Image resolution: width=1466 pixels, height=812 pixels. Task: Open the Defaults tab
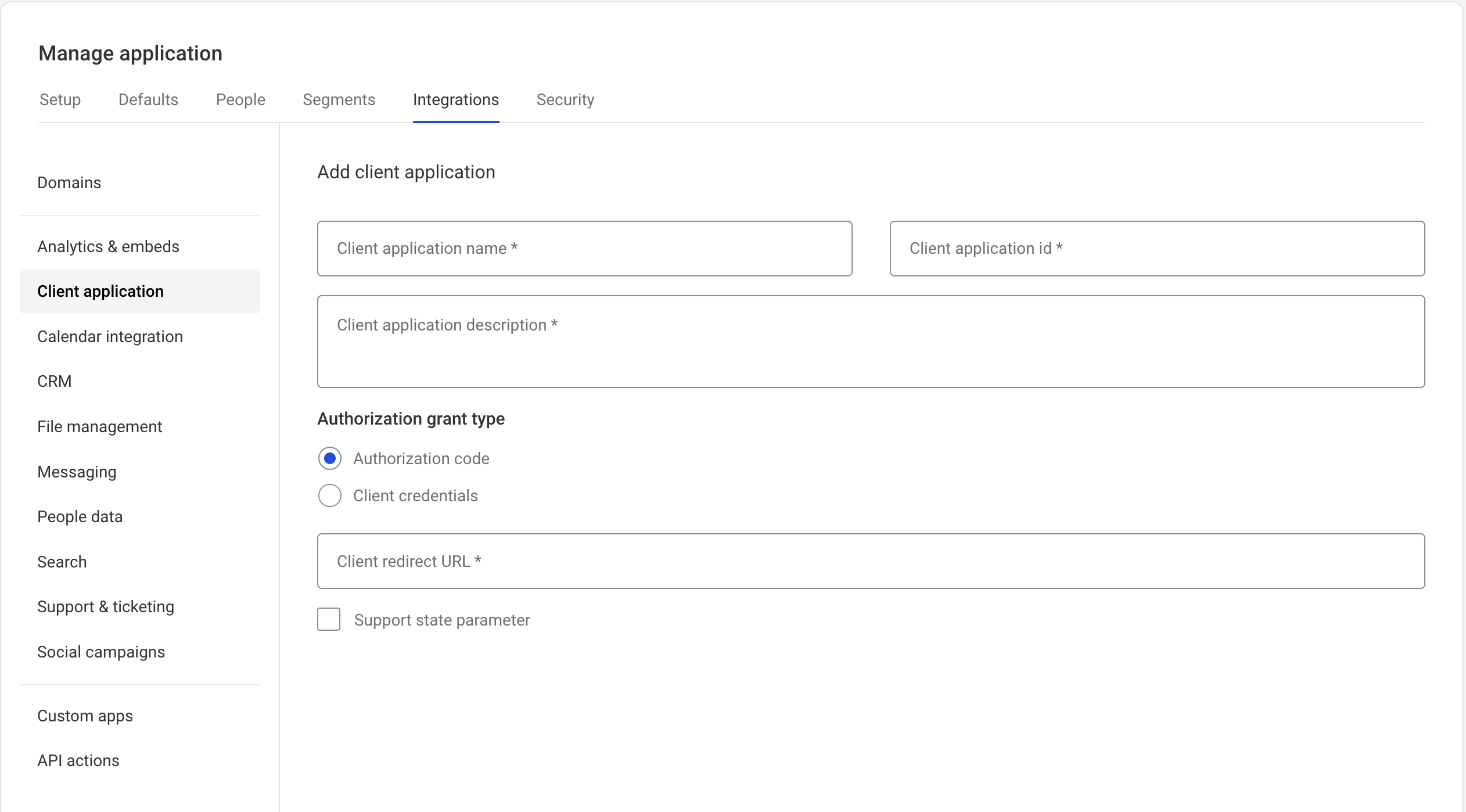(148, 99)
